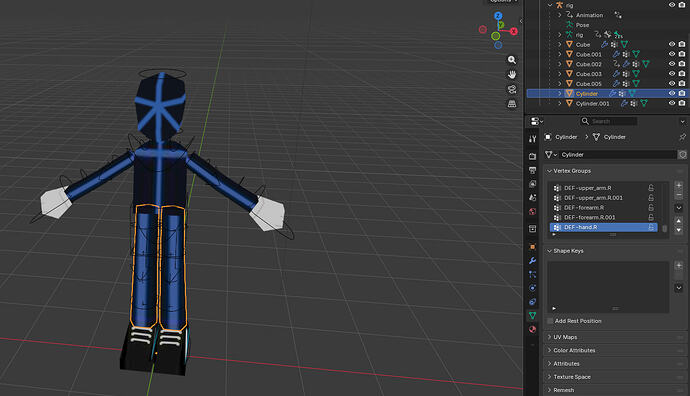Open vertex group specials dropdown
The height and width of the screenshot is (396, 690).
pyautogui.click(x=679, y=208)
